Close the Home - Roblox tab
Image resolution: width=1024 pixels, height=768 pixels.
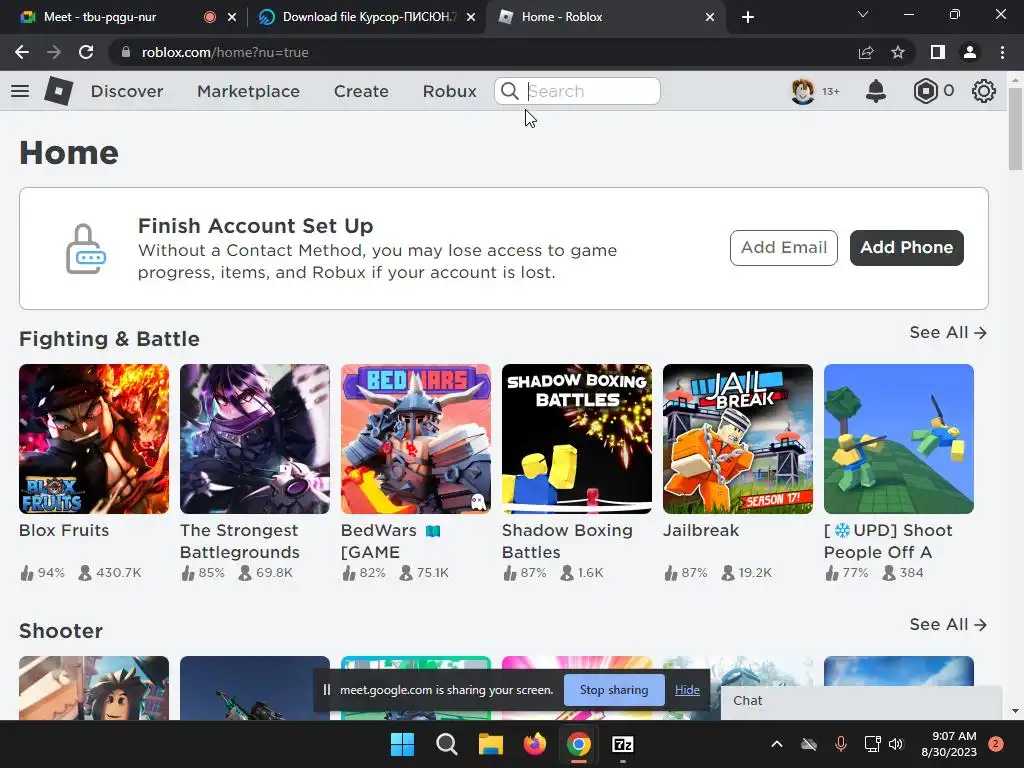click(710, 17)
